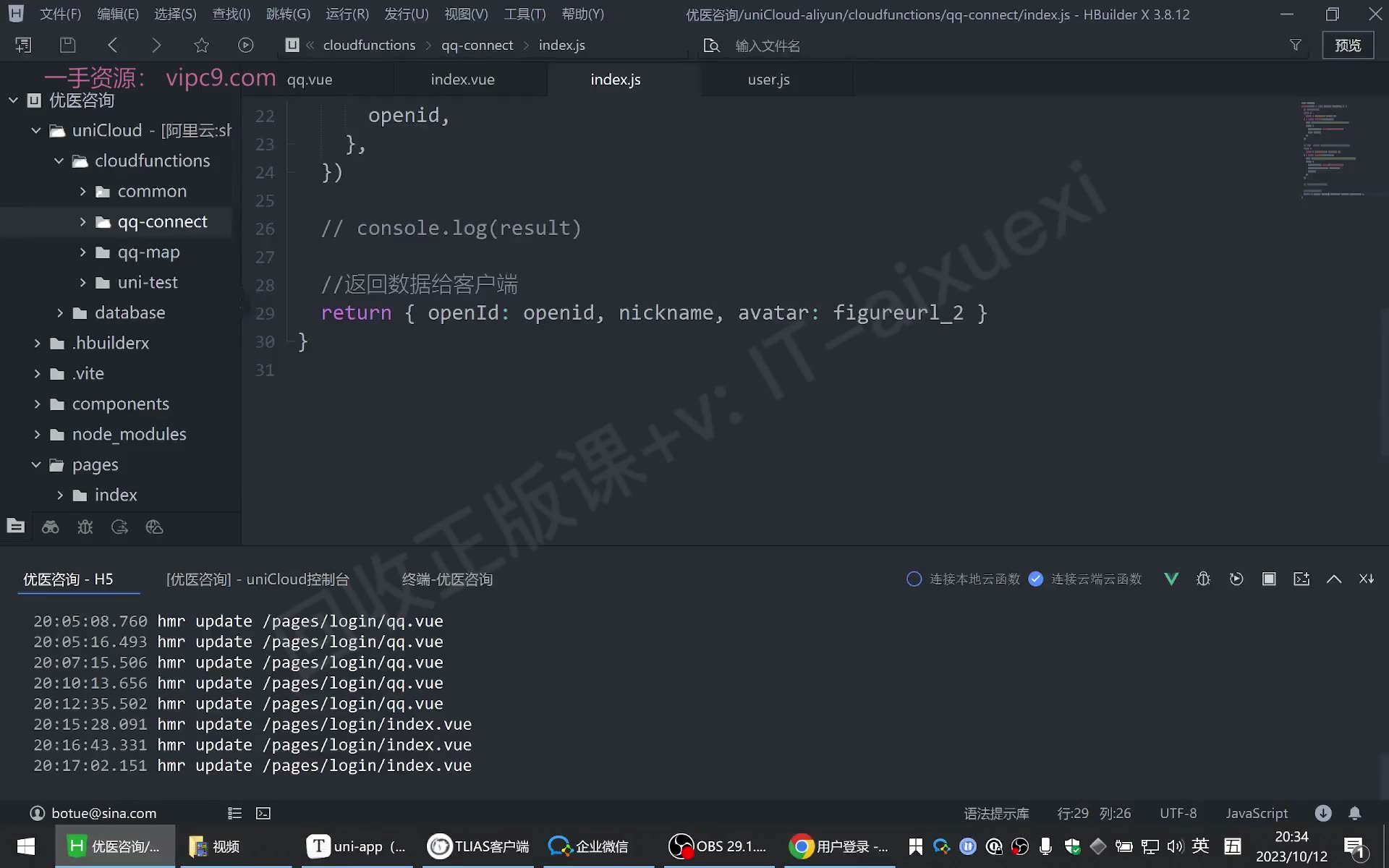Open the 工具(T) menu

[524, 14]
